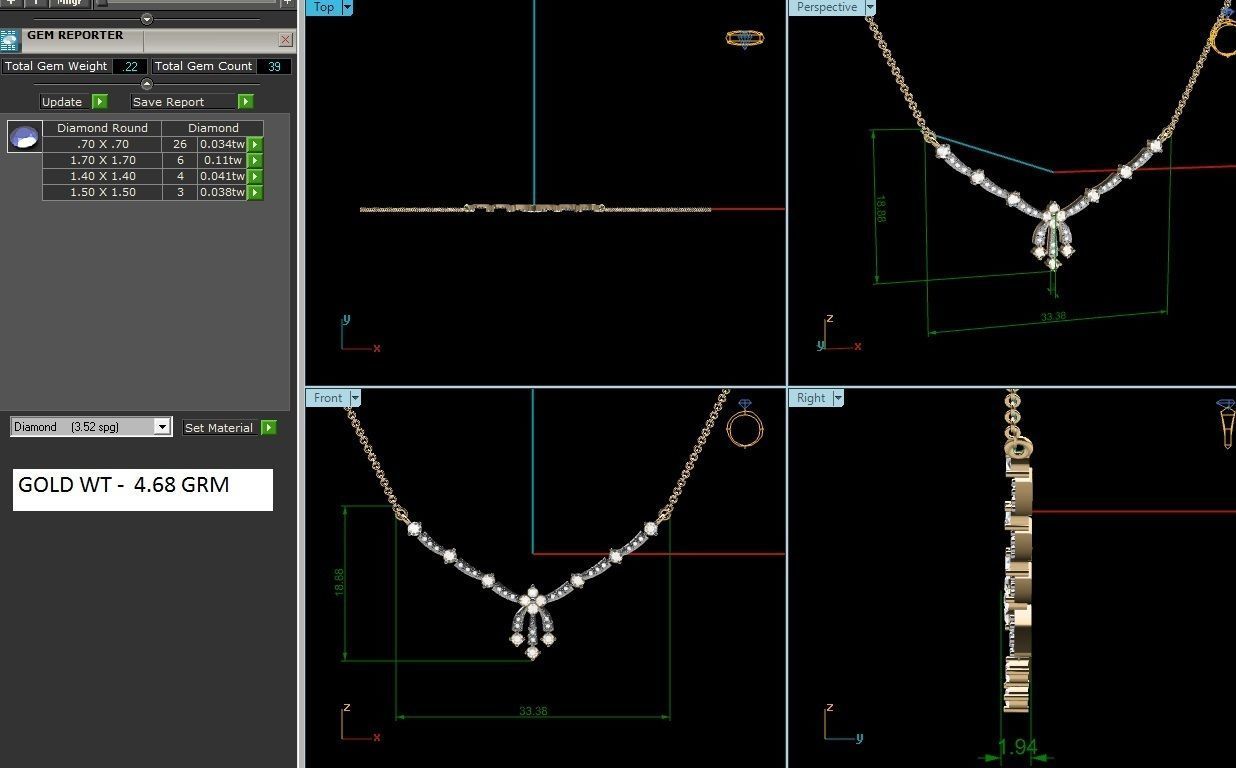This screenshot has height=768, width=1236.
Task: Click green arrow on 1.70 X 1.70 row
Action: [255, 160]
